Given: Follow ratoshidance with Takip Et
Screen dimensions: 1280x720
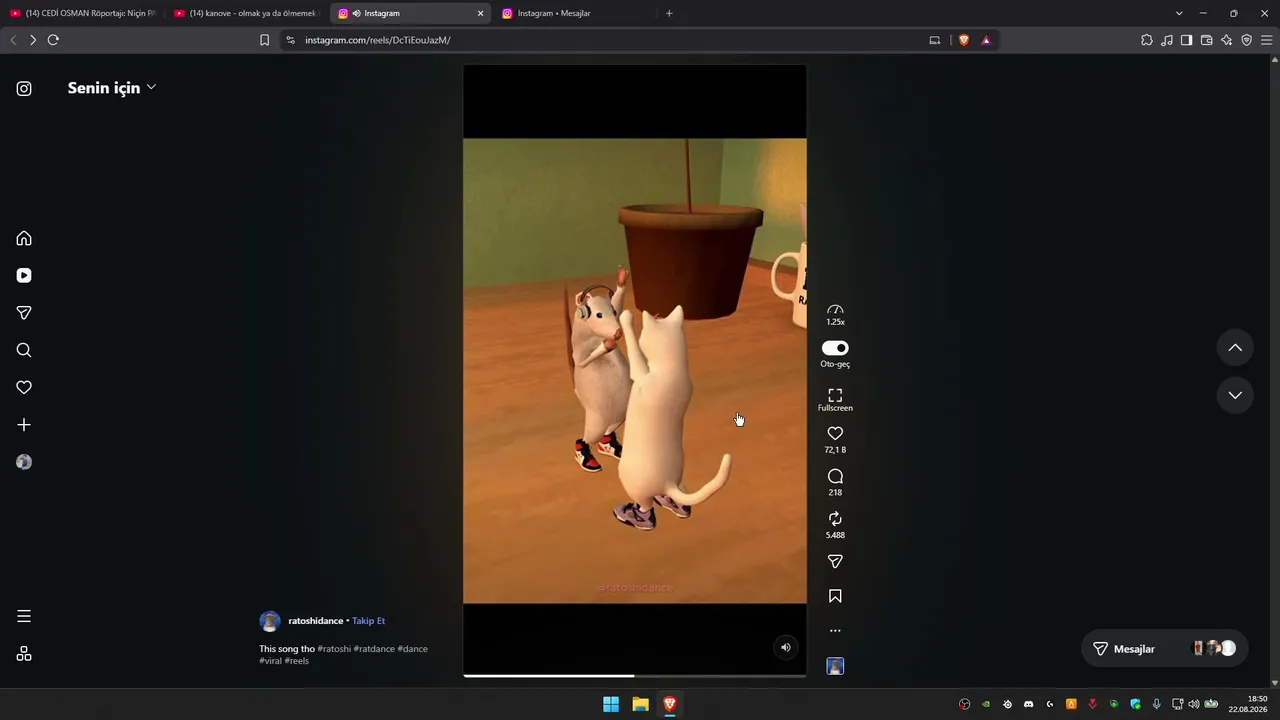Looking at the screenshot, I should point(368,621).
